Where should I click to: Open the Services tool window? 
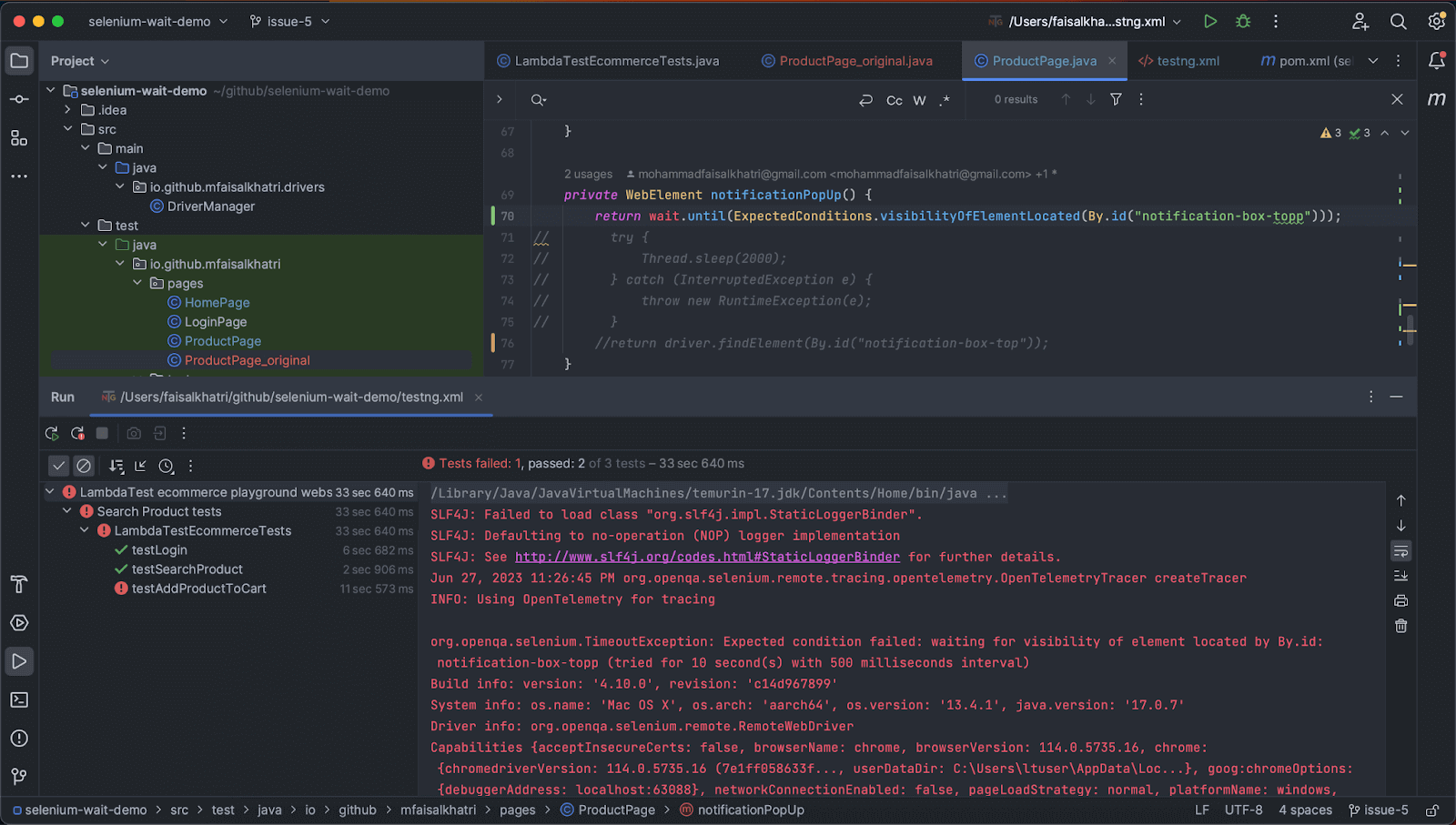point(18,623)
